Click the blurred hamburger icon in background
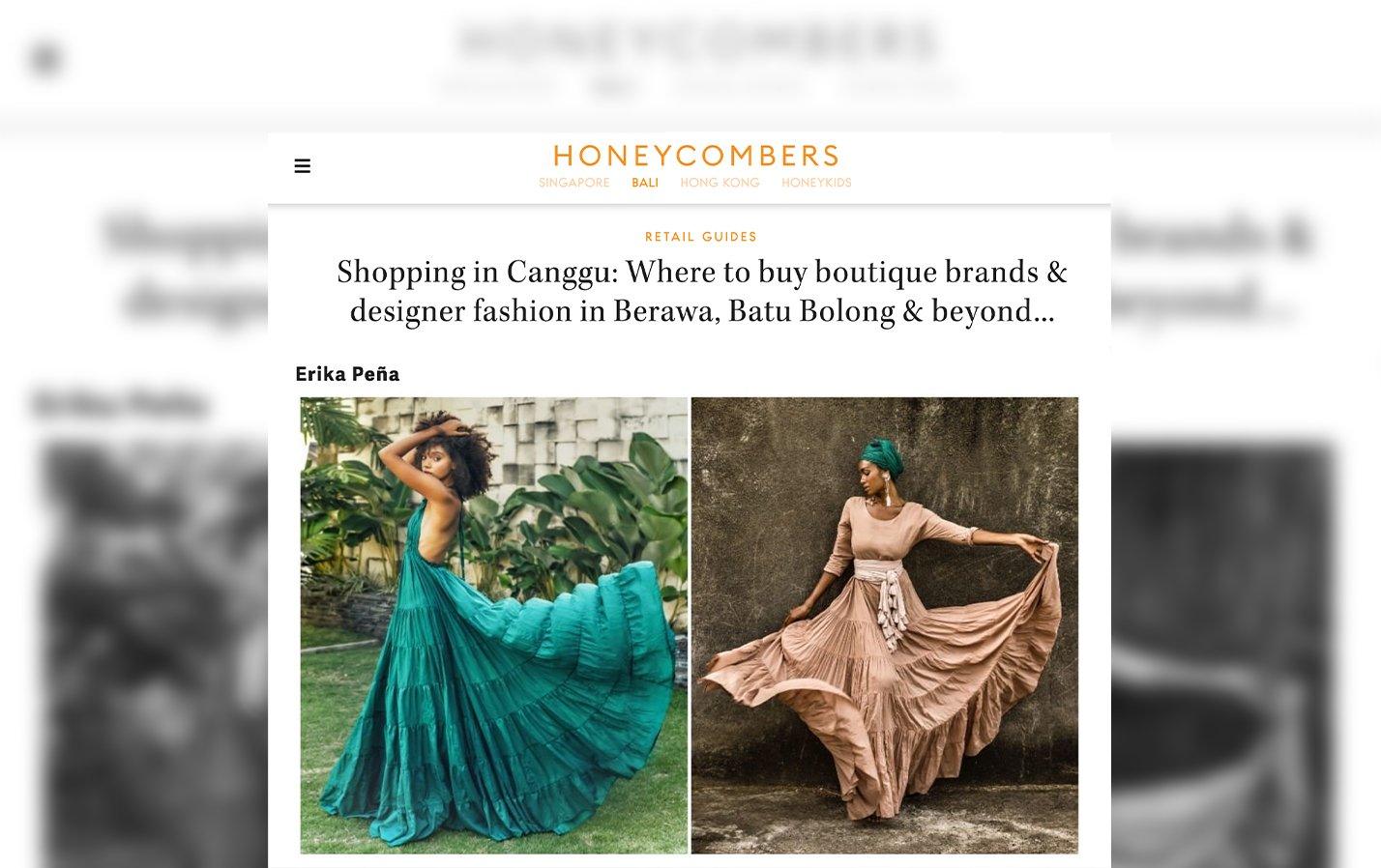This screenshot has width=1381, height=868. 44,60
